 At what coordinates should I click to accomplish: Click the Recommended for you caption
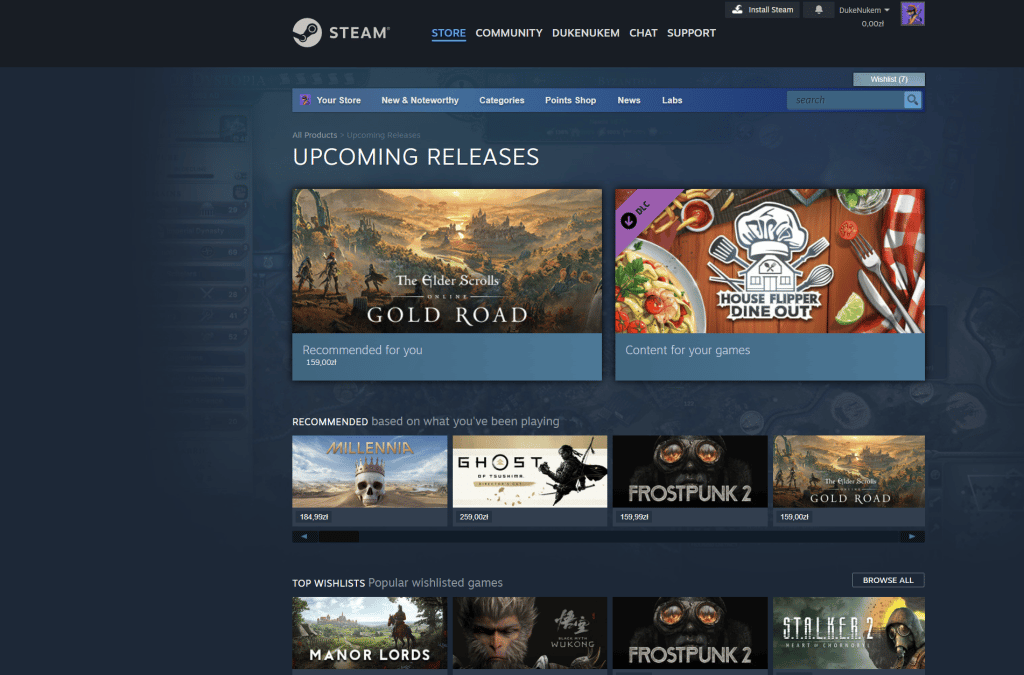click(x=362, y=350)
